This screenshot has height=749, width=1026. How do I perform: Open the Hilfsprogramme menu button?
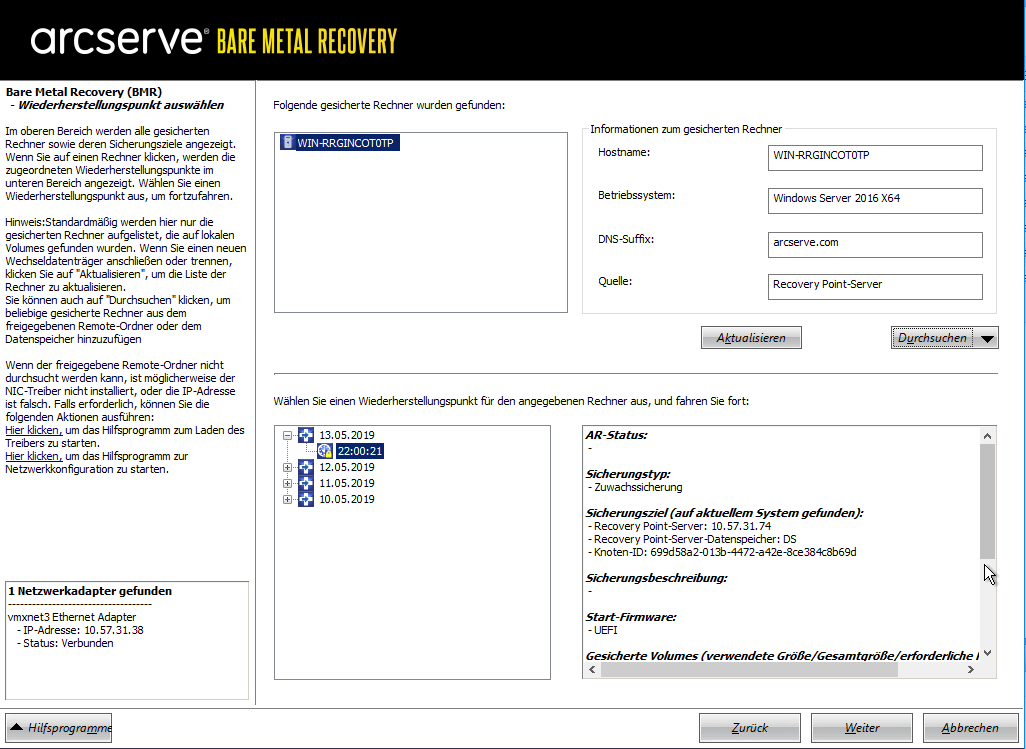point(59,727)
